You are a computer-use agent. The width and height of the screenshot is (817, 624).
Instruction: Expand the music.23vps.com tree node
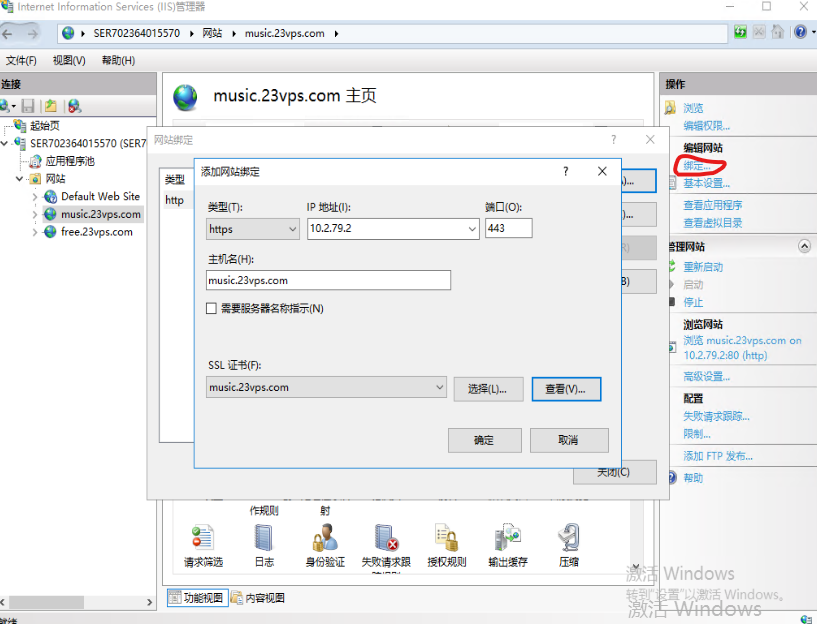[35, 215]
